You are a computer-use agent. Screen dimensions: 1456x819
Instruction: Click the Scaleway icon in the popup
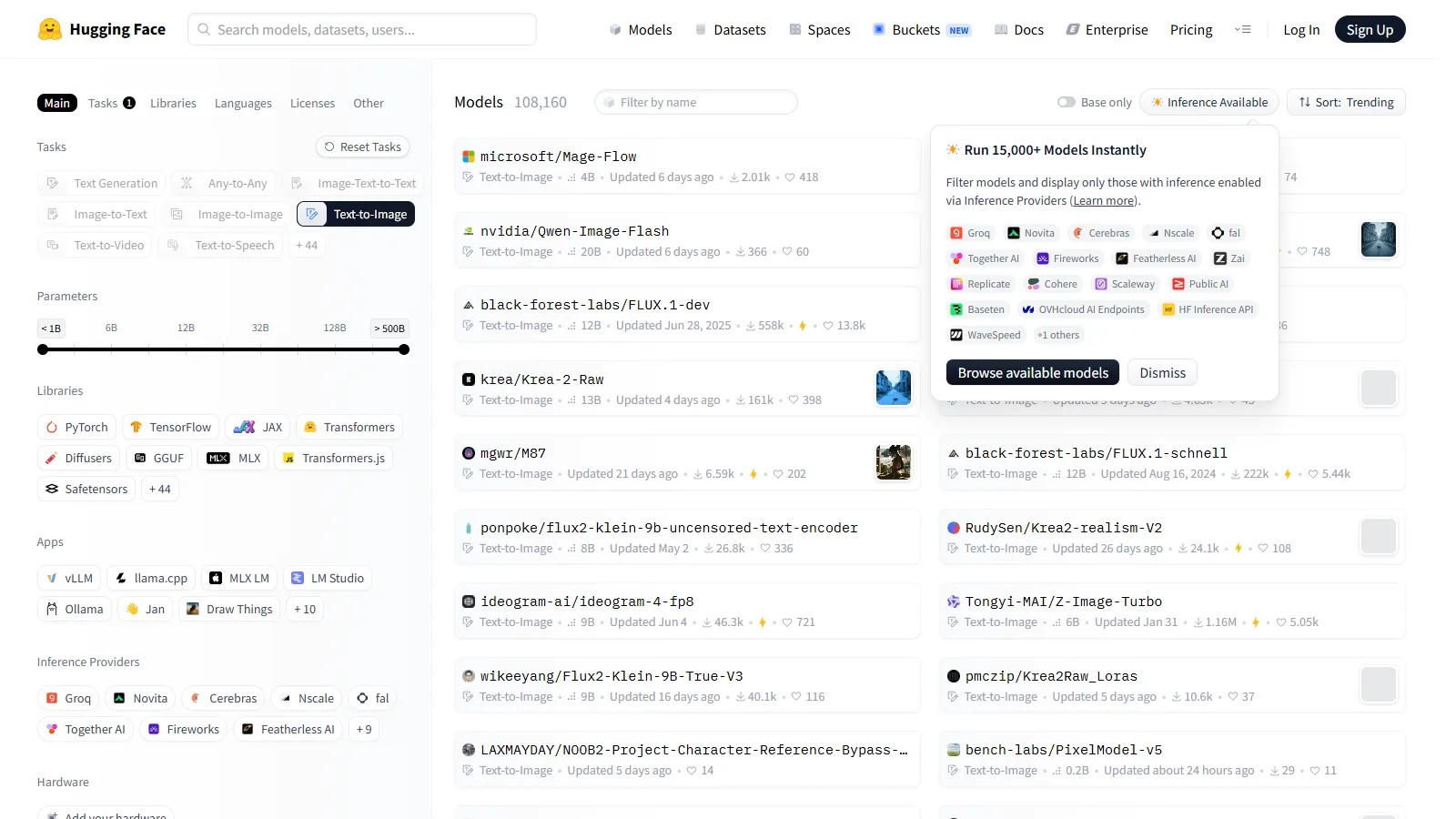point(1101,284)
